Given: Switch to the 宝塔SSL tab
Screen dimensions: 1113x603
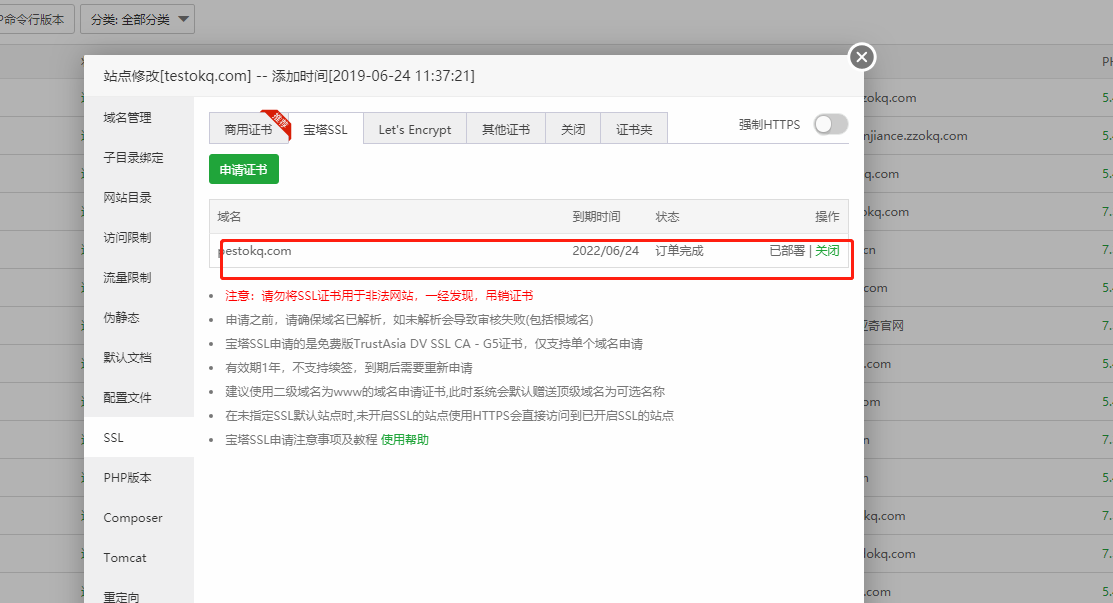Looking at the screenshot, I should [325, 129].
